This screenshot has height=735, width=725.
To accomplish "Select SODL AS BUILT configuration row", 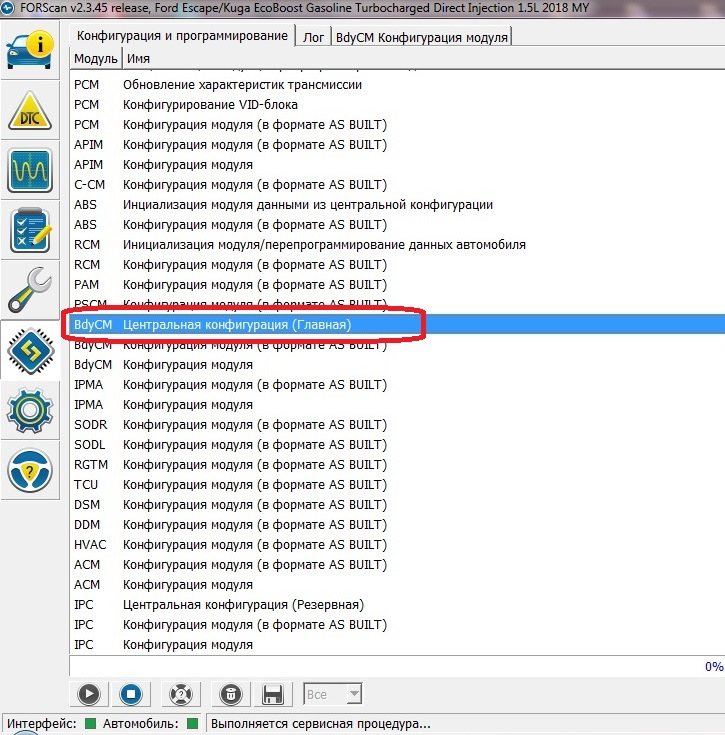I will click(397, 445).
